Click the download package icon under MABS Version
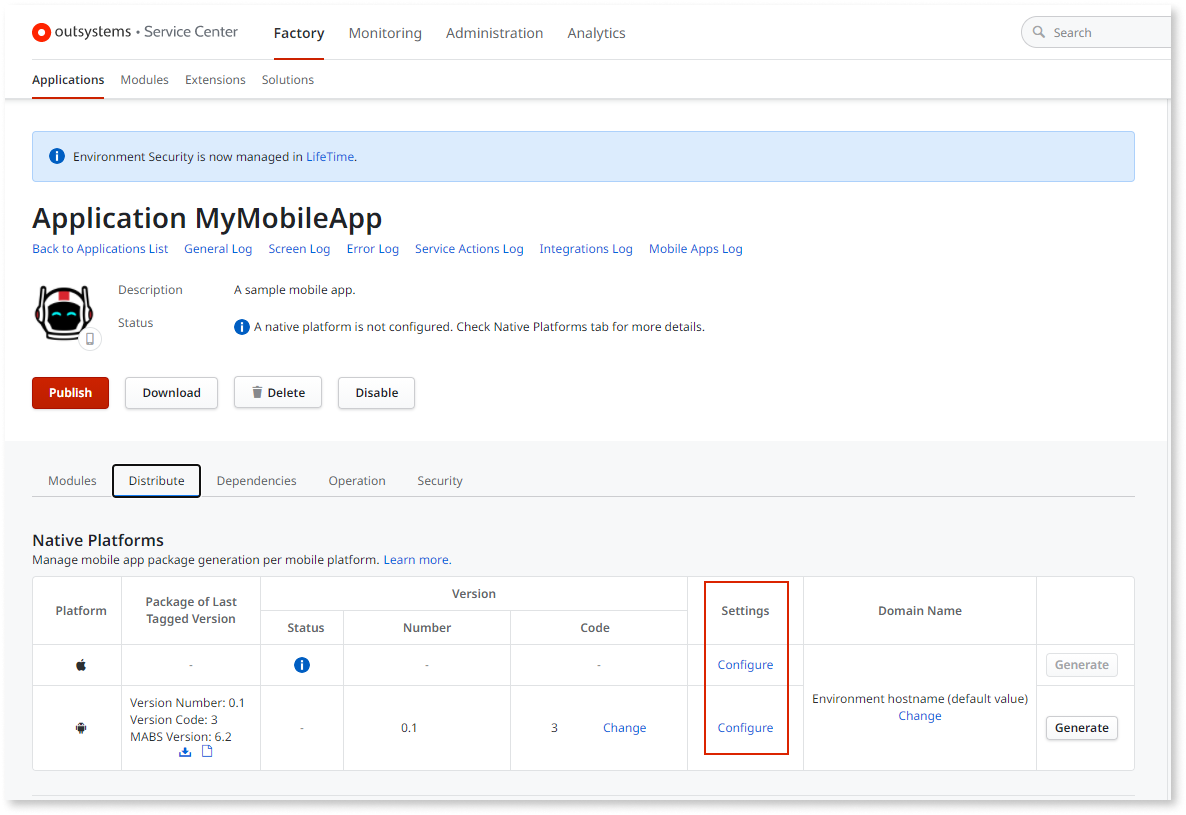Screen dimensions: 1186x815 click(x=185, y=751)
